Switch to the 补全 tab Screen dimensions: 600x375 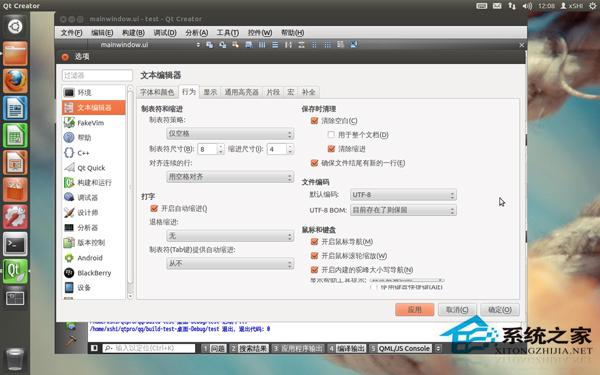309,92
